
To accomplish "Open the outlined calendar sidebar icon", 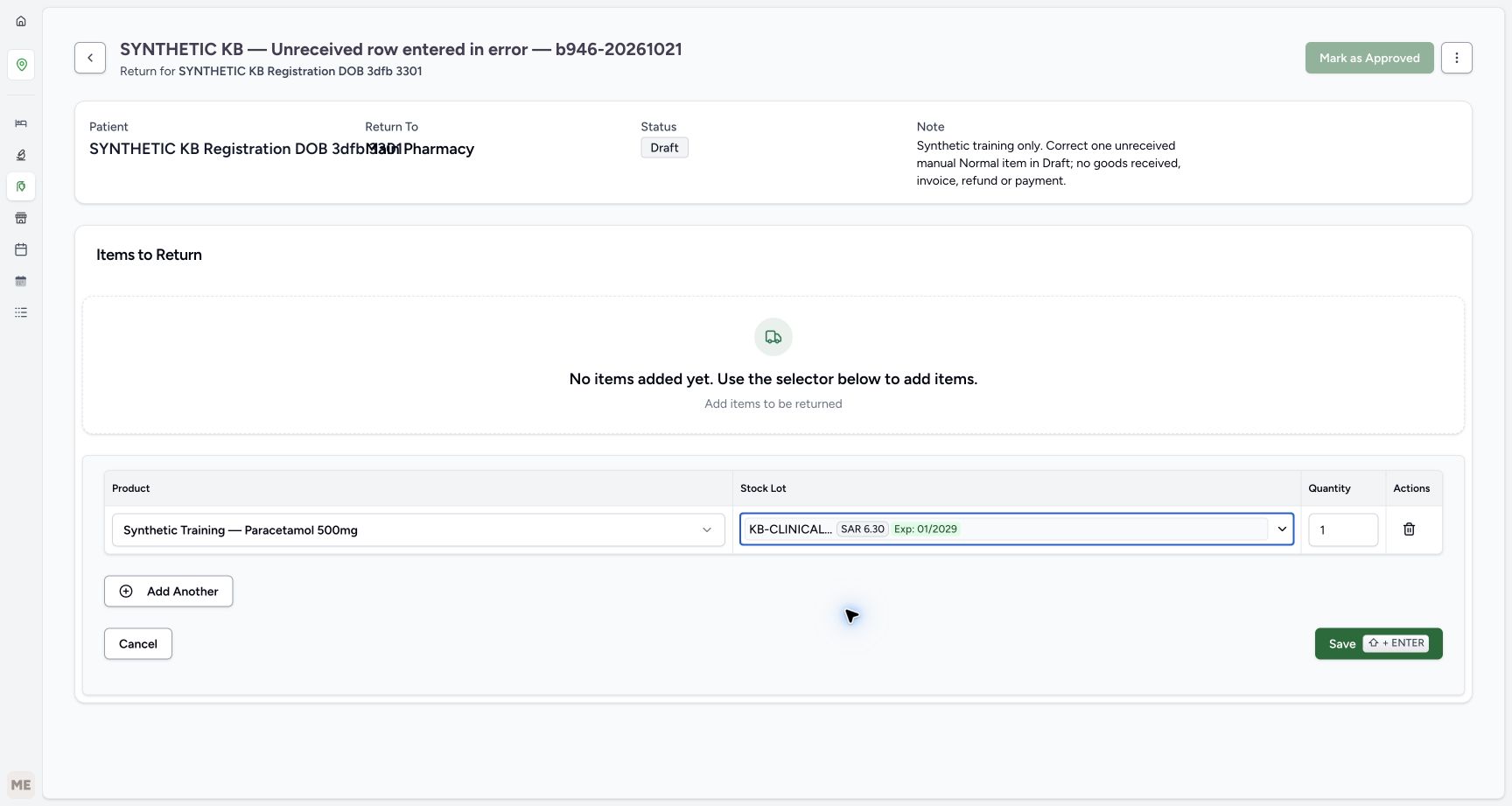I will (21, 249).
